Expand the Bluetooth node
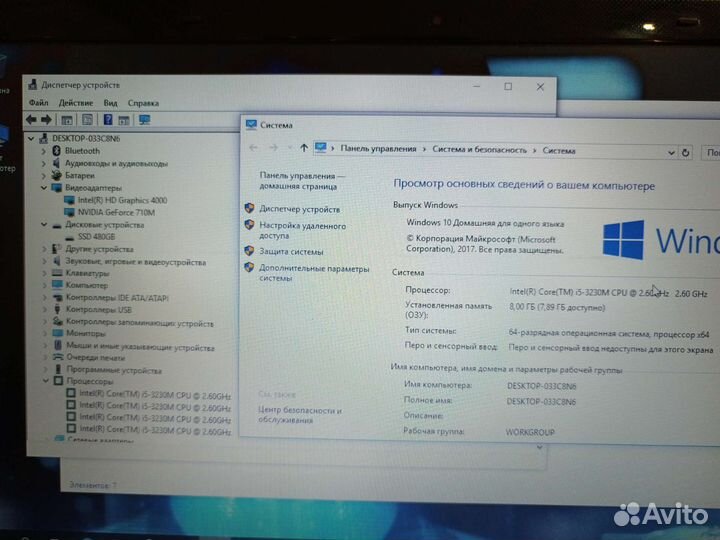Image resolution: width=720 pixels, height=540 pixels. pos(44,151)
